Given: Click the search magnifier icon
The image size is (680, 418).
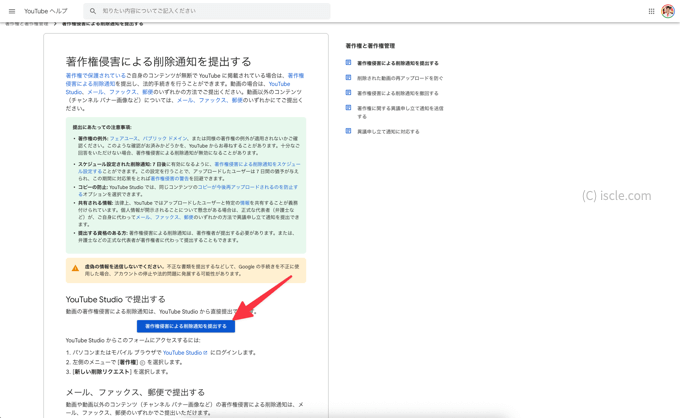Looking at the screenshot, I should [93, 11].
